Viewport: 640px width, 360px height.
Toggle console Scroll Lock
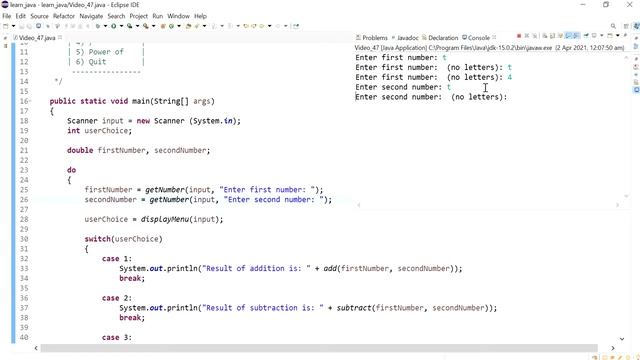[x=552, y=36]
